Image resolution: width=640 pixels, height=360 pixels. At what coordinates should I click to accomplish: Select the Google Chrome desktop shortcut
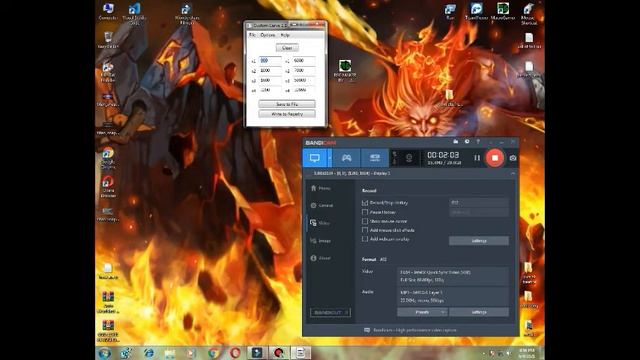pos(108,158)
